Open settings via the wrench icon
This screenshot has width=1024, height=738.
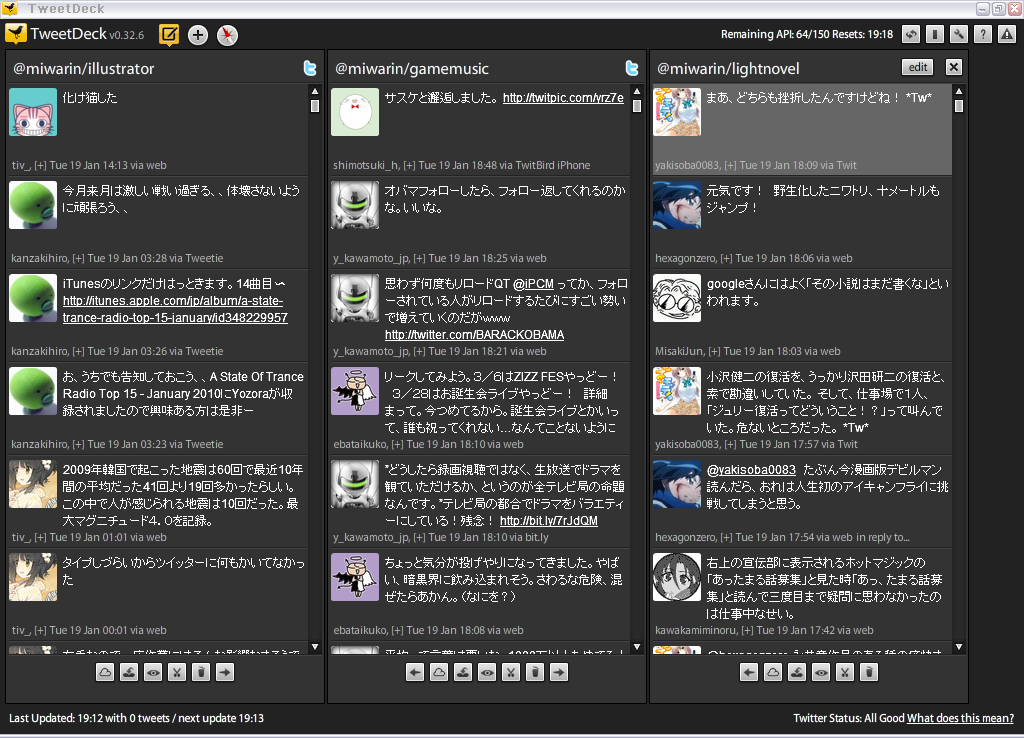point(959,34)
